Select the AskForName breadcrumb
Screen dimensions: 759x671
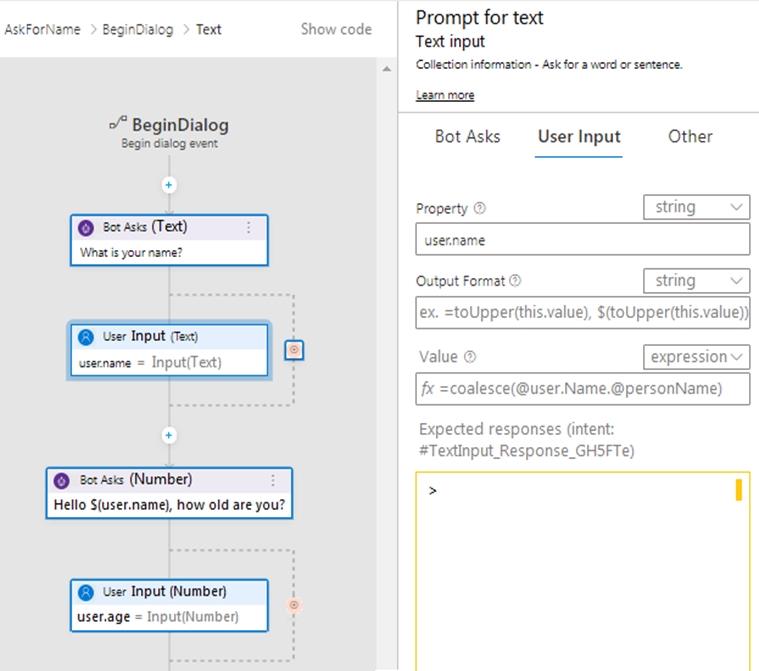click(42, 29)
